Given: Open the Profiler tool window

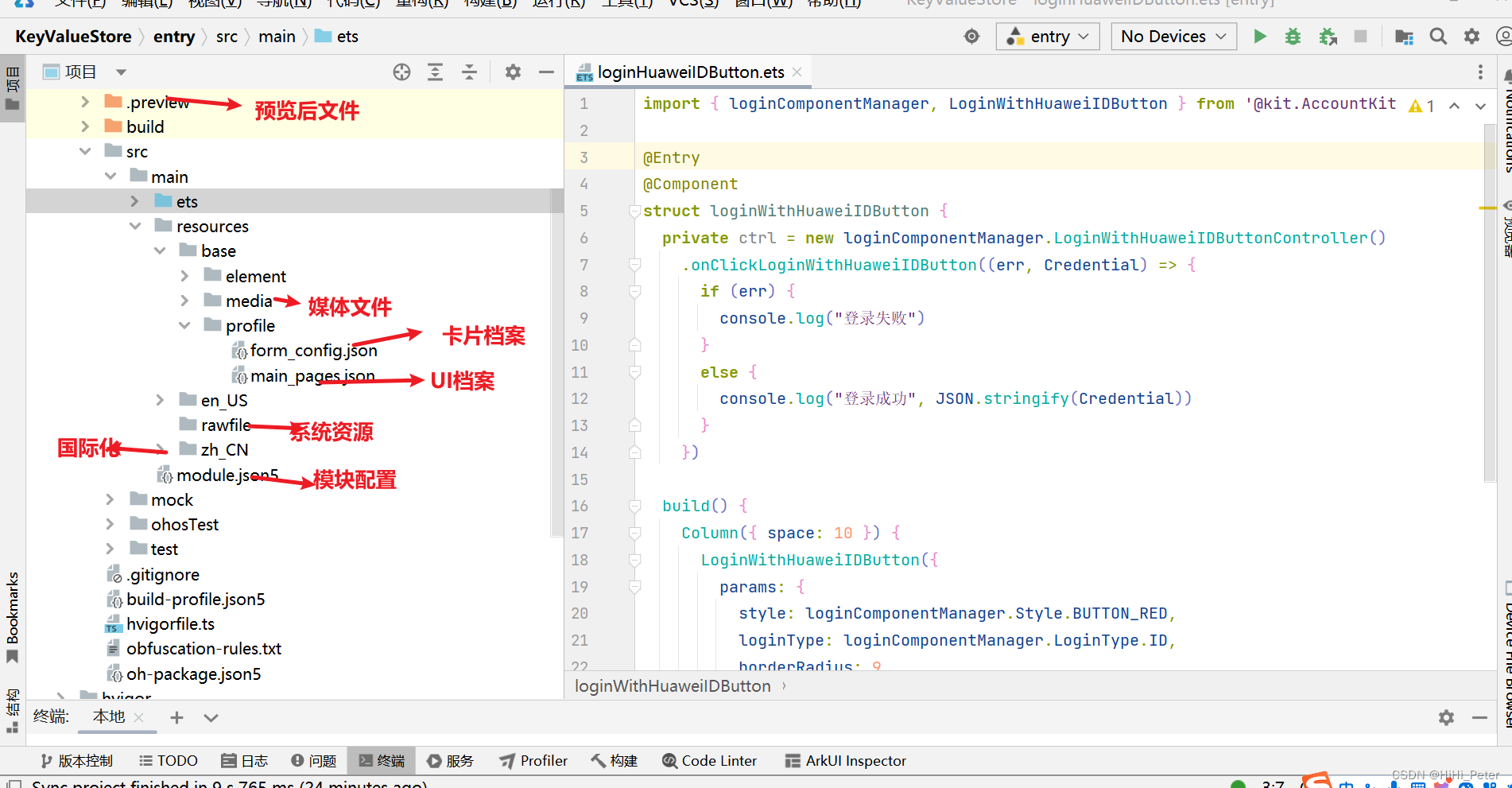Looking at the screenshot, I should click(533, 761).
